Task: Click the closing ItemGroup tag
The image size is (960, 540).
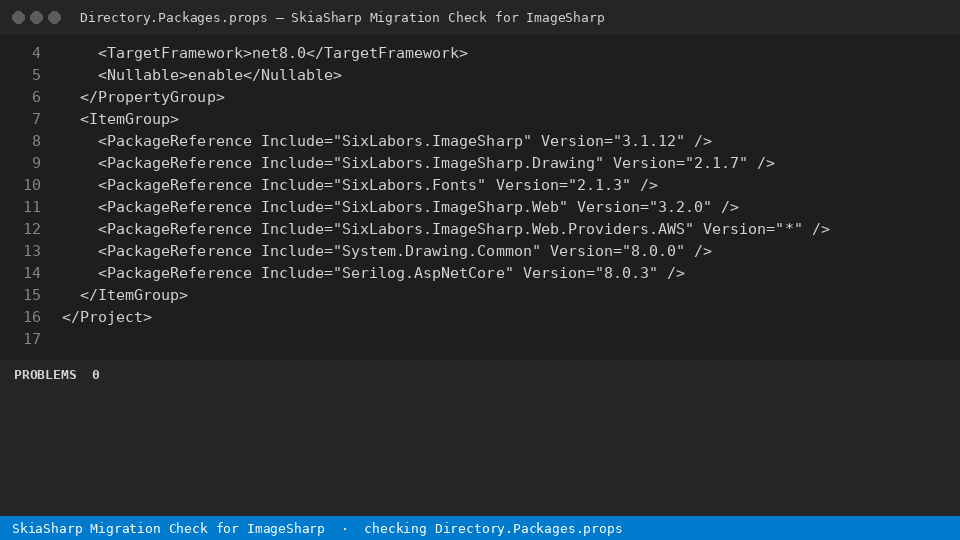Action: pos(134,296)
